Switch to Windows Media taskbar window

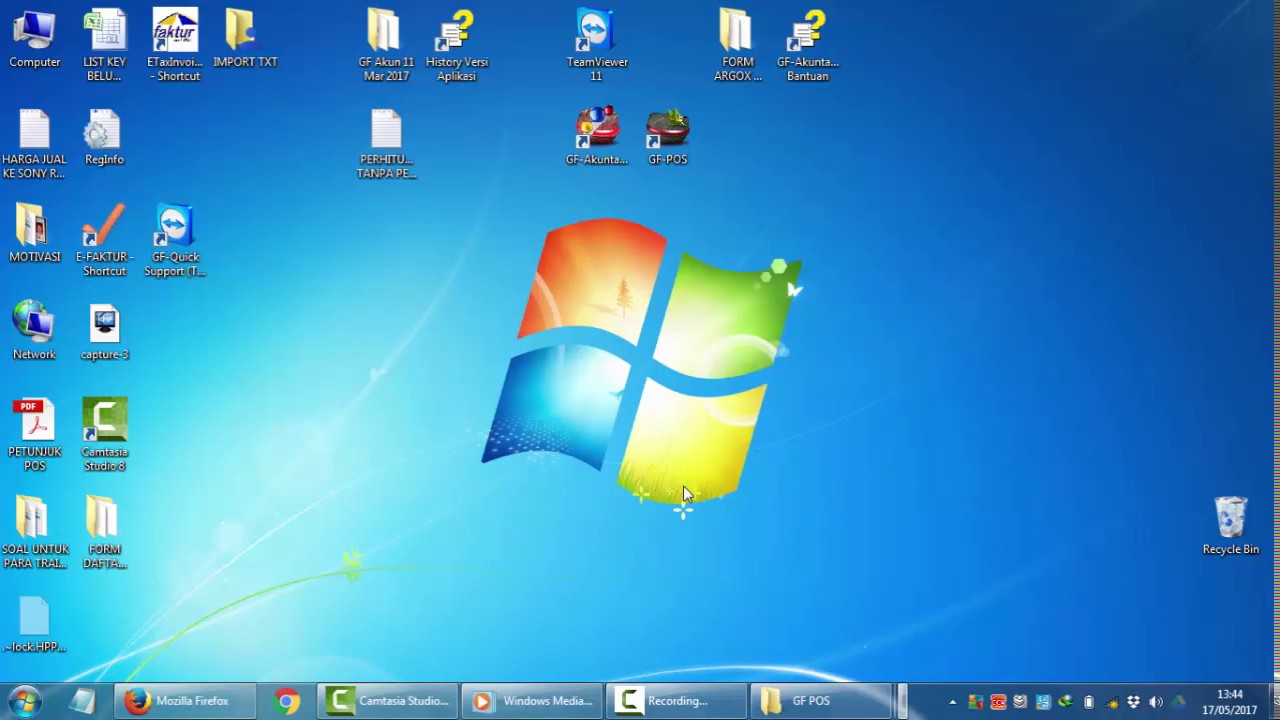[x=532, y=701]
